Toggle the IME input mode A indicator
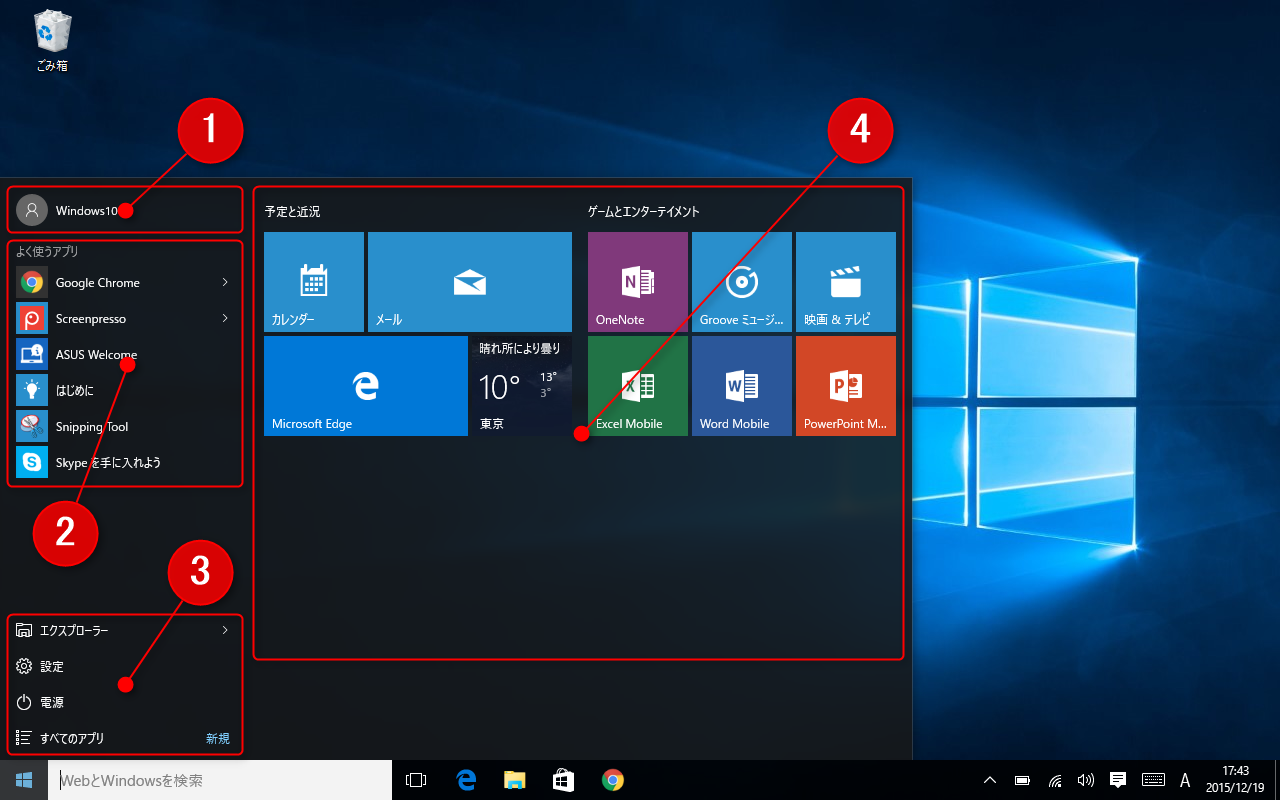The height and width of the screenshot is (800, 1280). [1185, 780]
